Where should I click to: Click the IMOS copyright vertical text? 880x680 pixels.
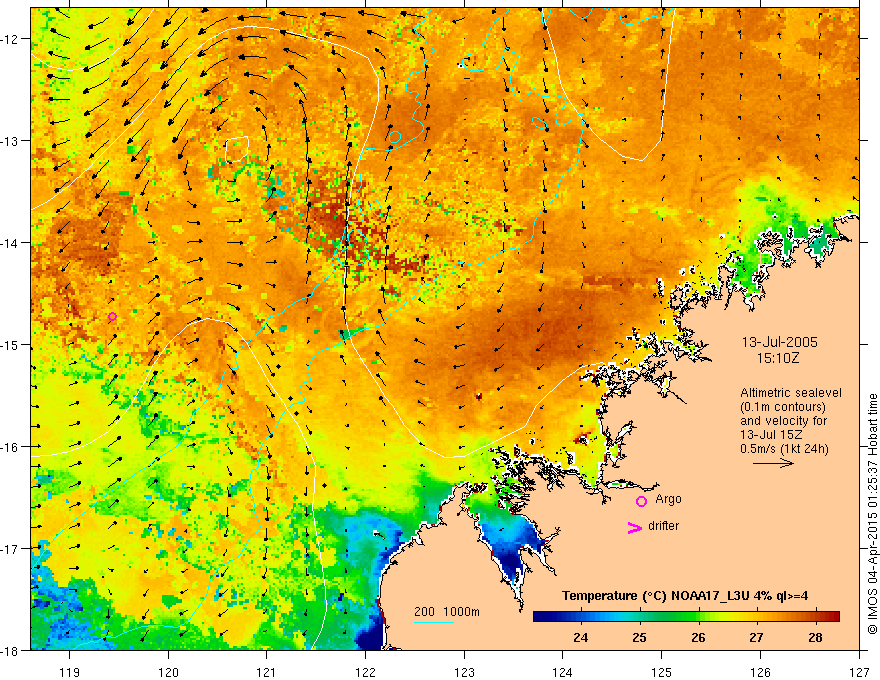pos(872,514)
